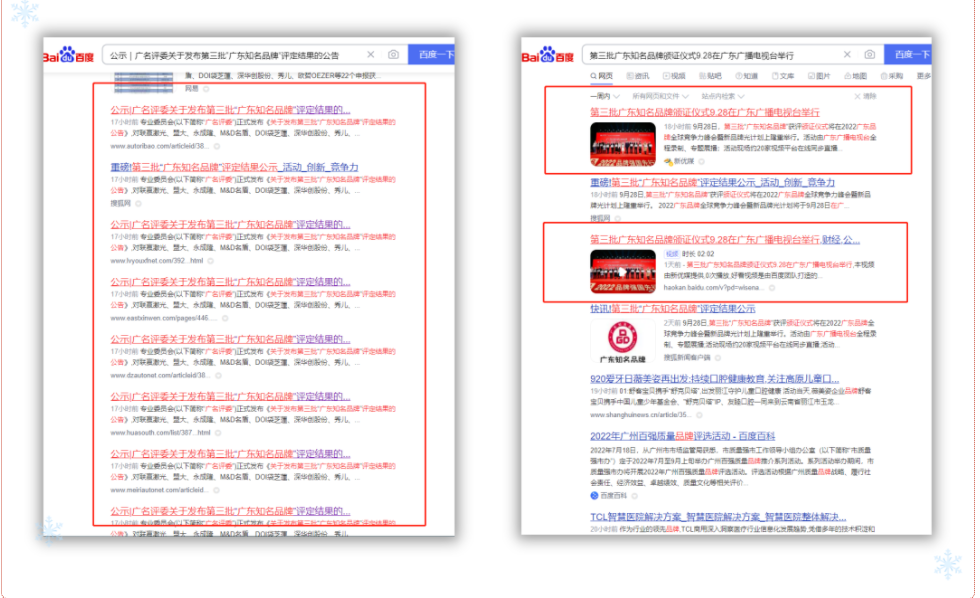Click the small icon after 新优媒 label
980x598 pixels.
[702, 161]
